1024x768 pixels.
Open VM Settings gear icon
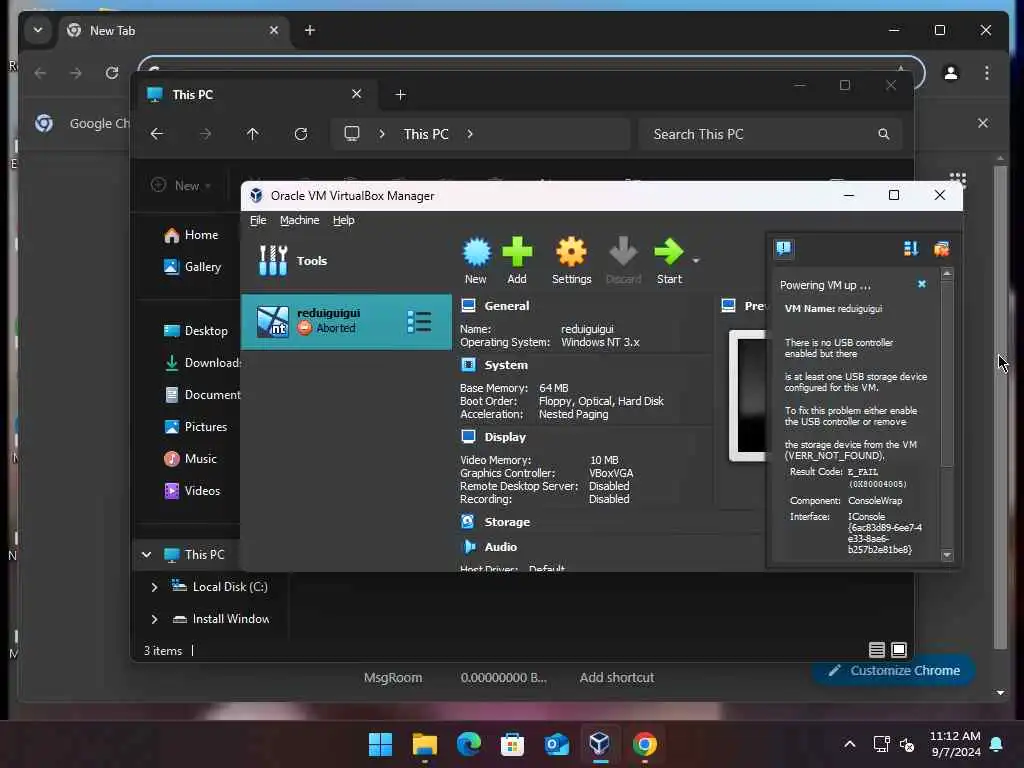(571, 261)
